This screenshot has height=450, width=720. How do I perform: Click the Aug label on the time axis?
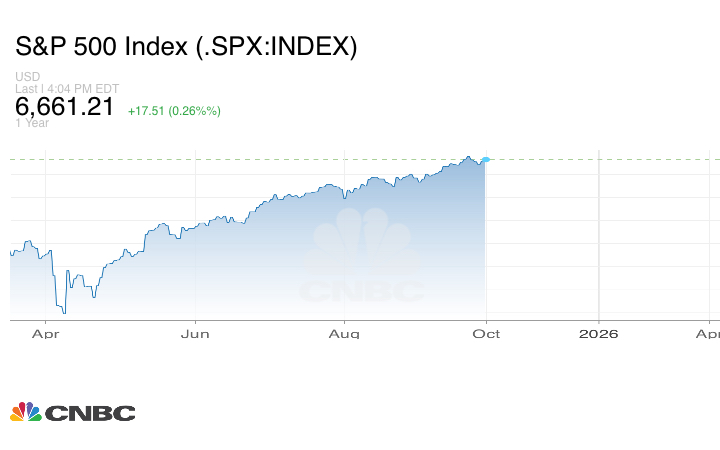345,333
